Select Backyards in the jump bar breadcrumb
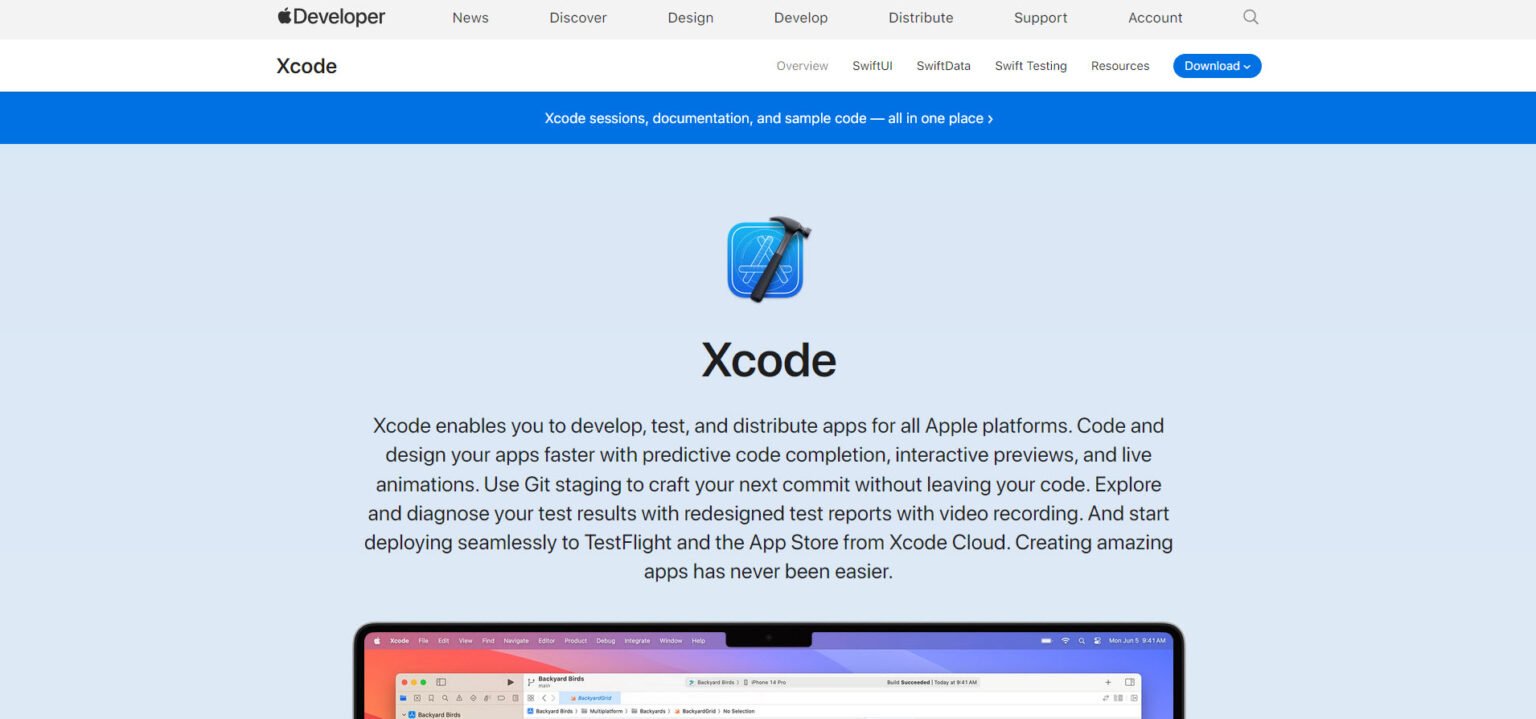 coord(651,711)
